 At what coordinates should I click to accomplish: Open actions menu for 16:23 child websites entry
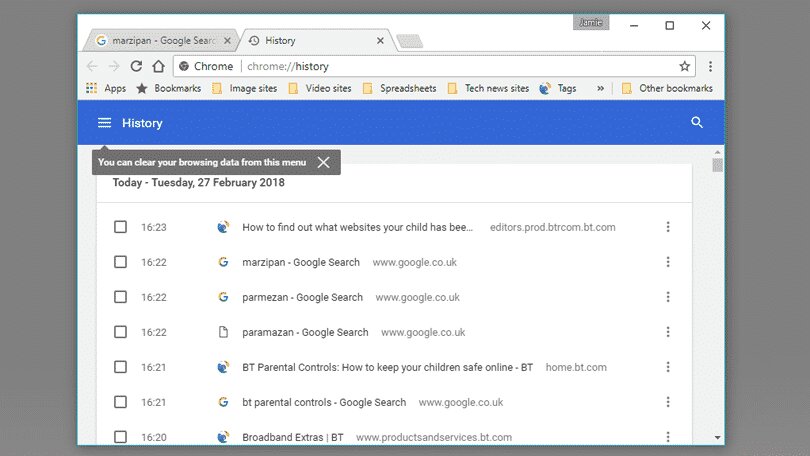point(668,227)
